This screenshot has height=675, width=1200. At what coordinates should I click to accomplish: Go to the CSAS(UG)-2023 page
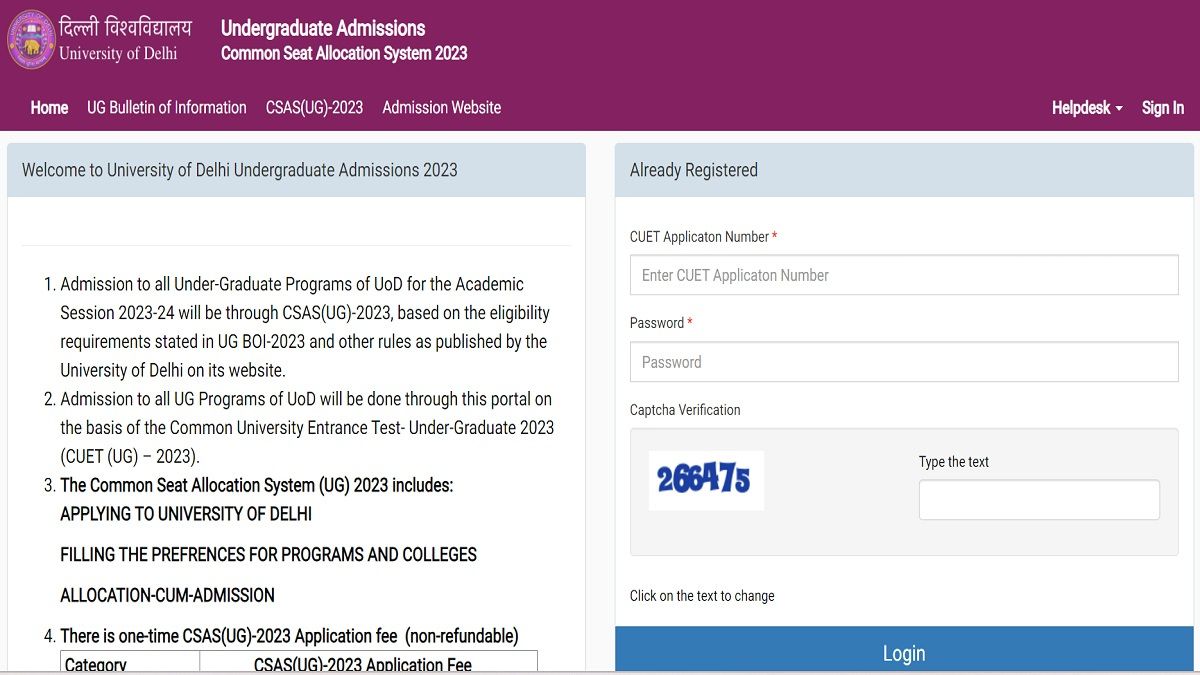tap(314, 107)
